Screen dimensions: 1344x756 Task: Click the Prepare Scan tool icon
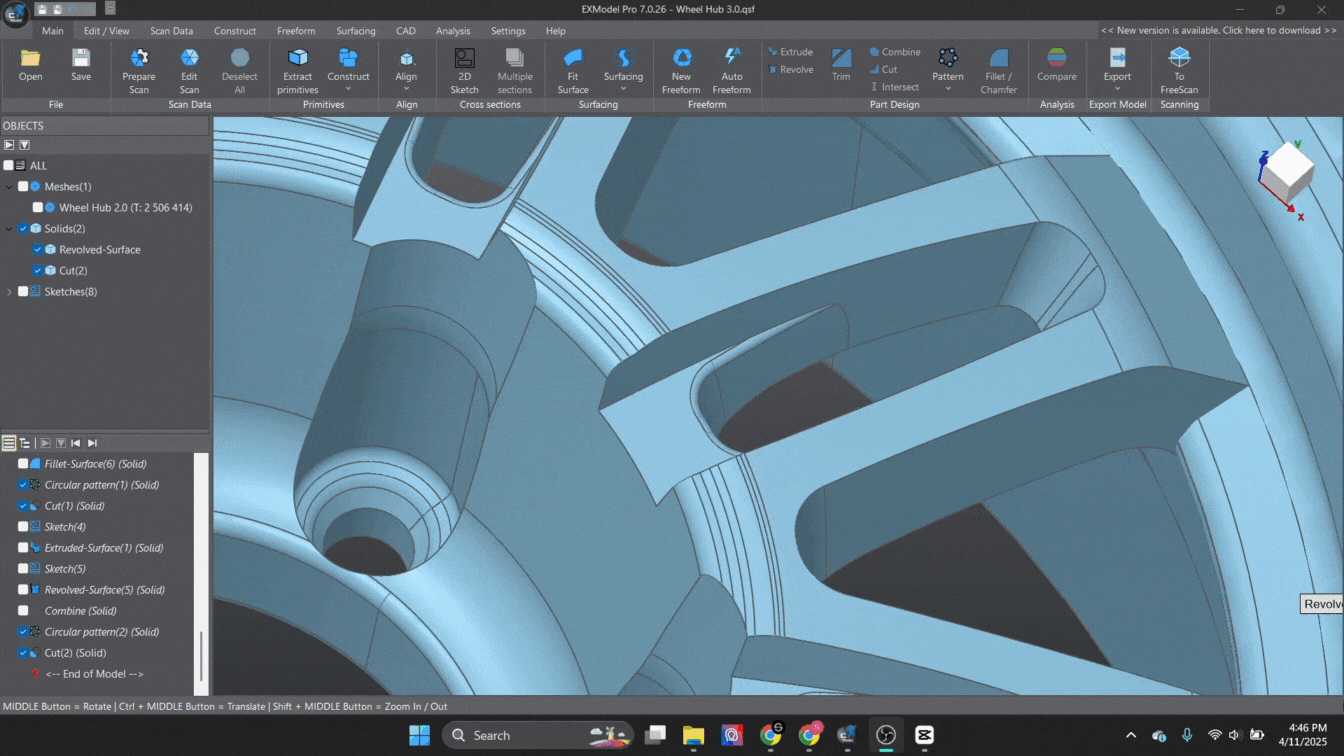(139, 59)
